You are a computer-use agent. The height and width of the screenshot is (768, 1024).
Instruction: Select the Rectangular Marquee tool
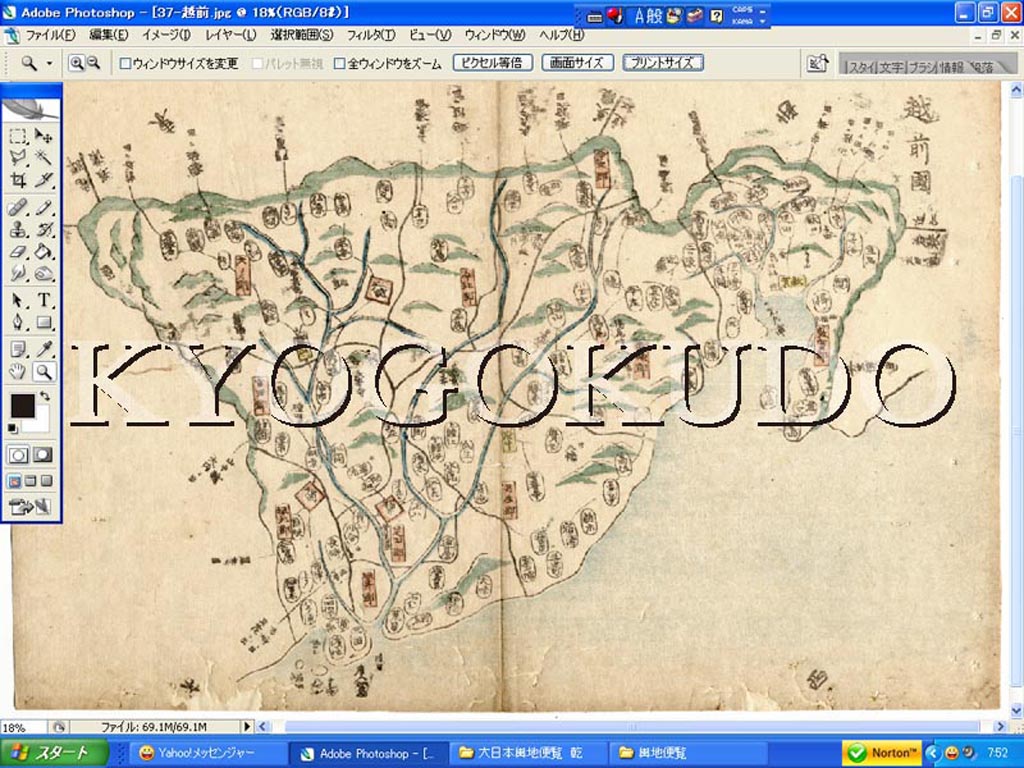18,135
